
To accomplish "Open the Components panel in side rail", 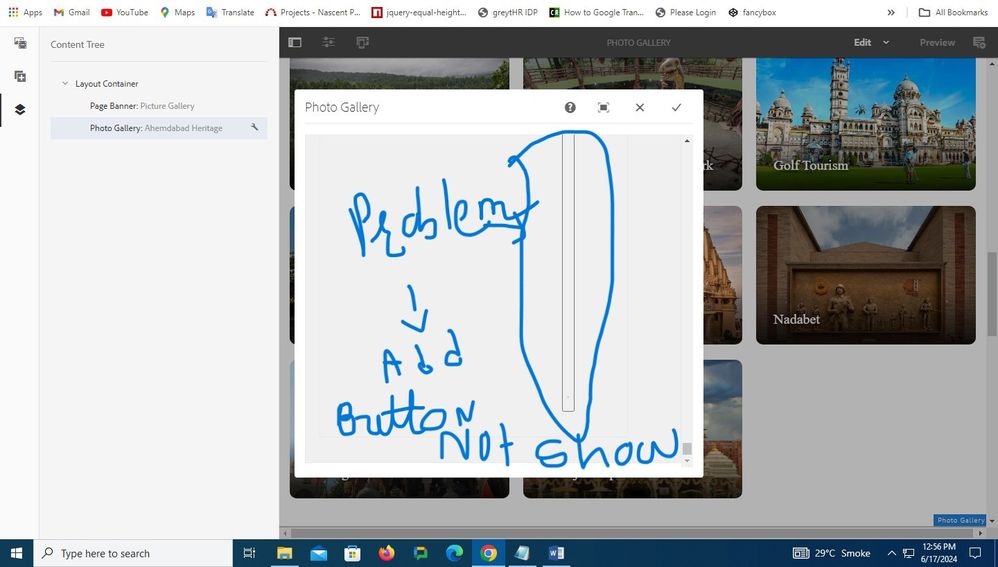I will pyautogui.click(x=20, y=76).
